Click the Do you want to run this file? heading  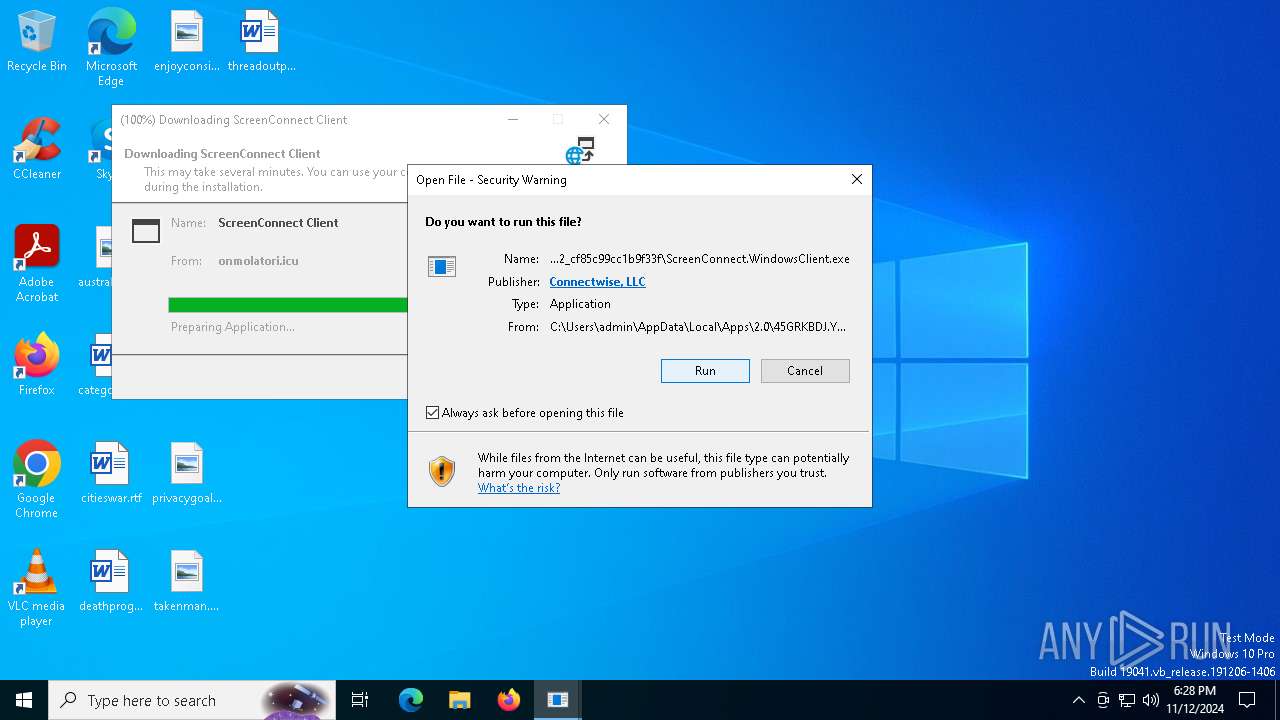[x=503, y=222]
